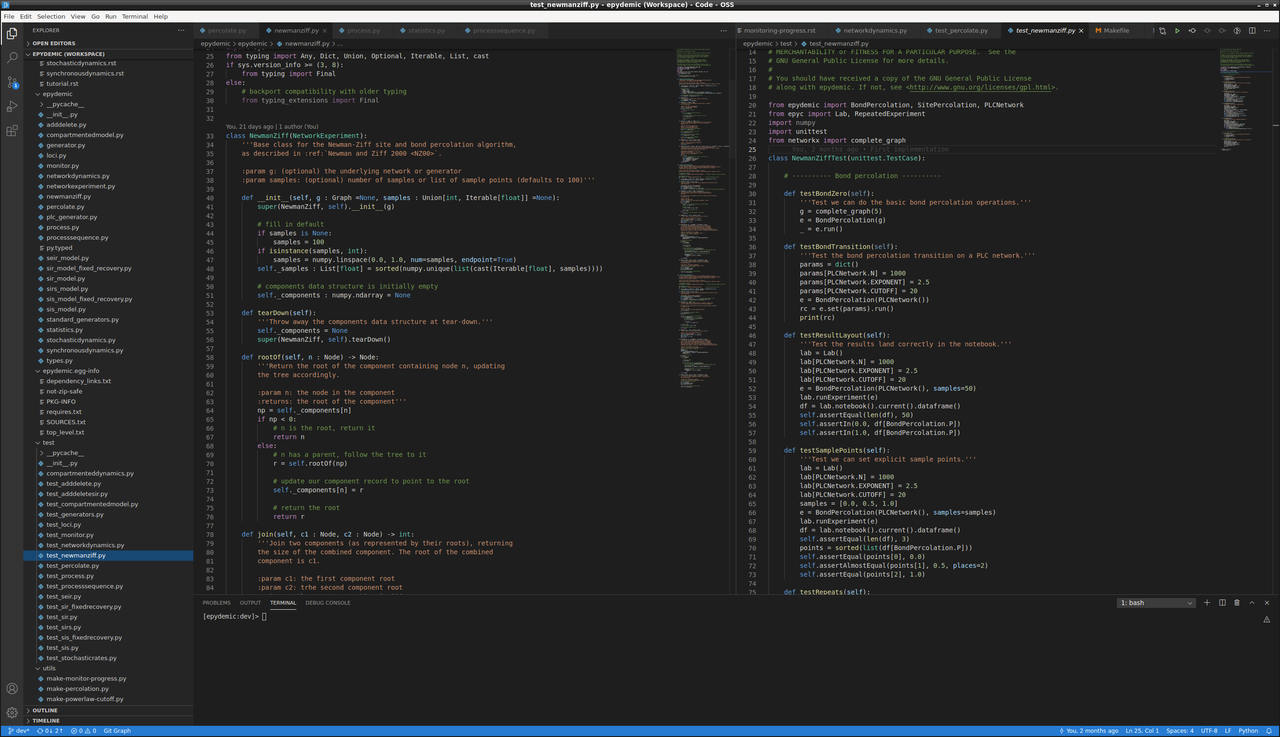The width and height of the screenshot is (1280, 737).
Task: Click the Open Changes compare icon
Action: click(x=1162, y=31)
